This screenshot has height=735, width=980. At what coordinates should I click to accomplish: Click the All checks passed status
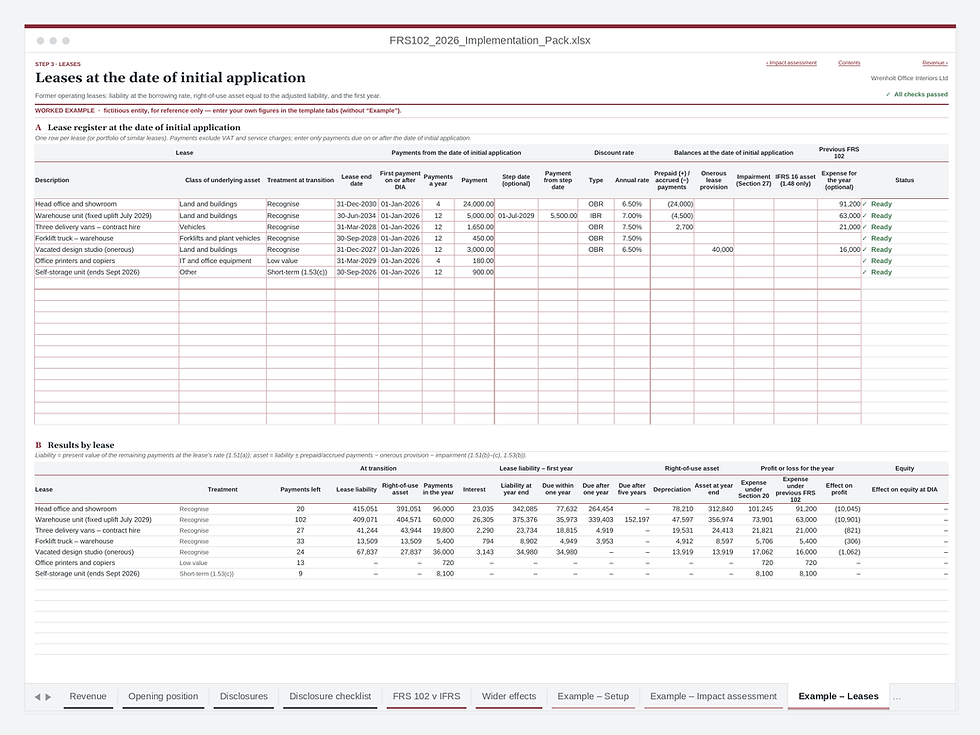(917, 94)
